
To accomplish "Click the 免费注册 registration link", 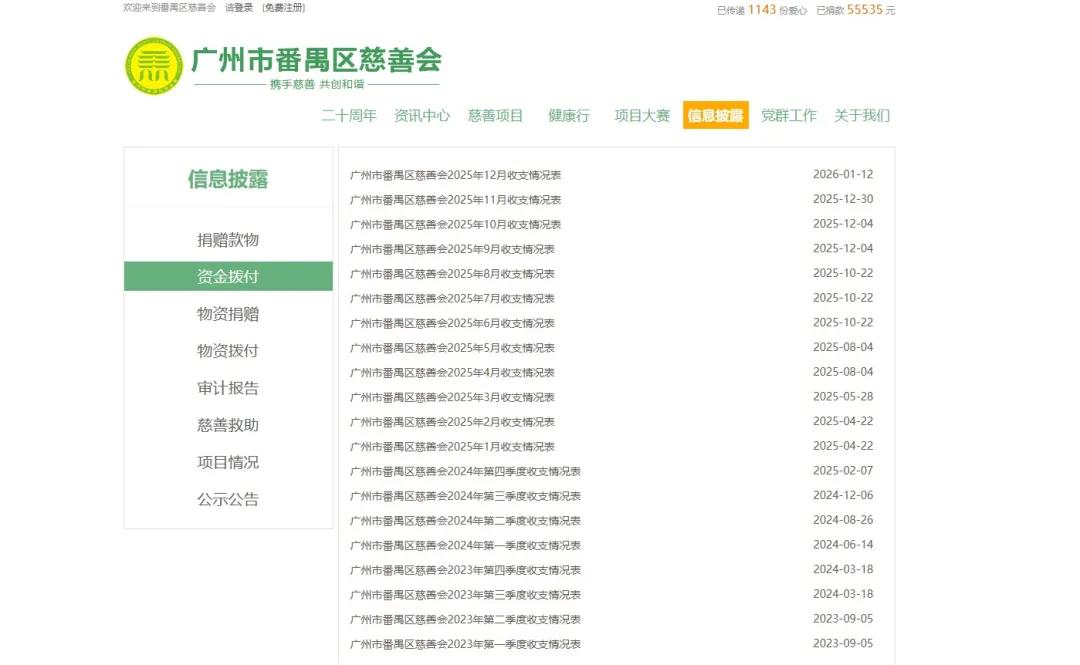I will pyautogui.click(x=283, y=8).
